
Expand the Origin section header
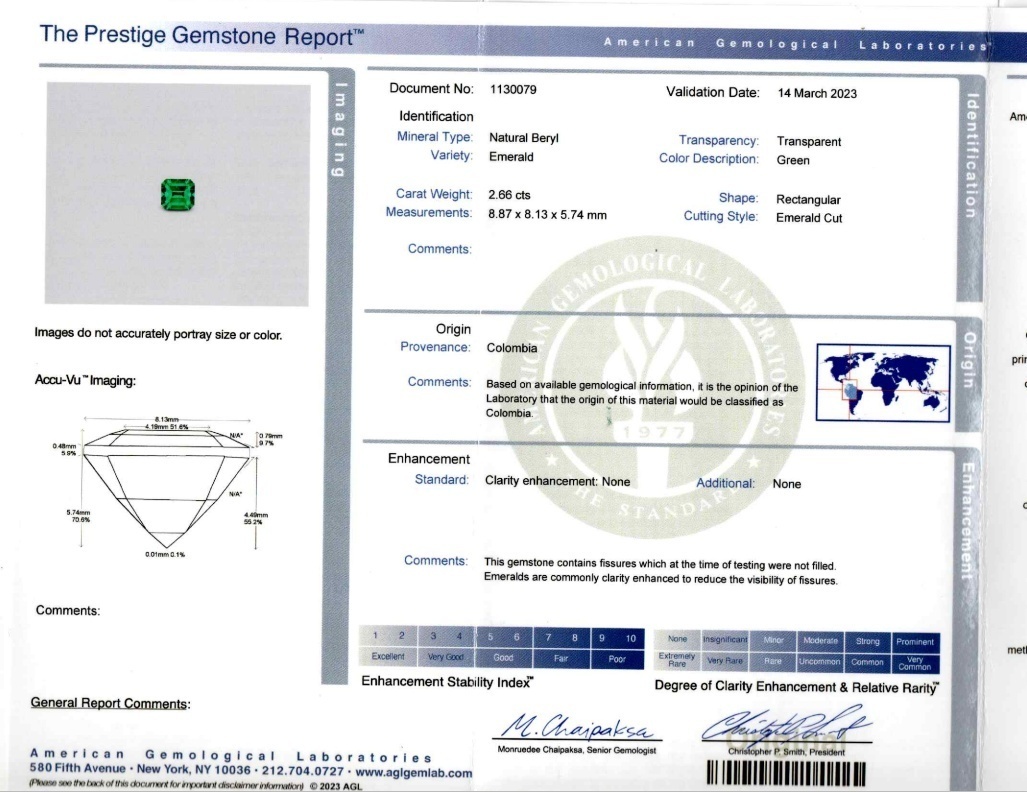pyautogui.click(x=455, y=328)
